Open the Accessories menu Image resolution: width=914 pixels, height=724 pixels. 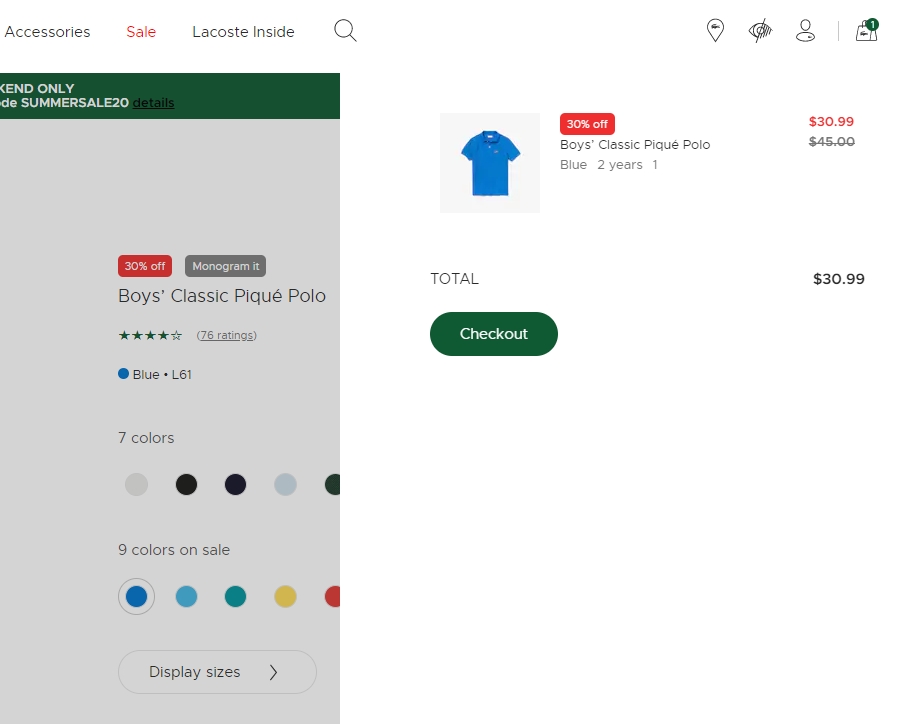coord(47,31)
